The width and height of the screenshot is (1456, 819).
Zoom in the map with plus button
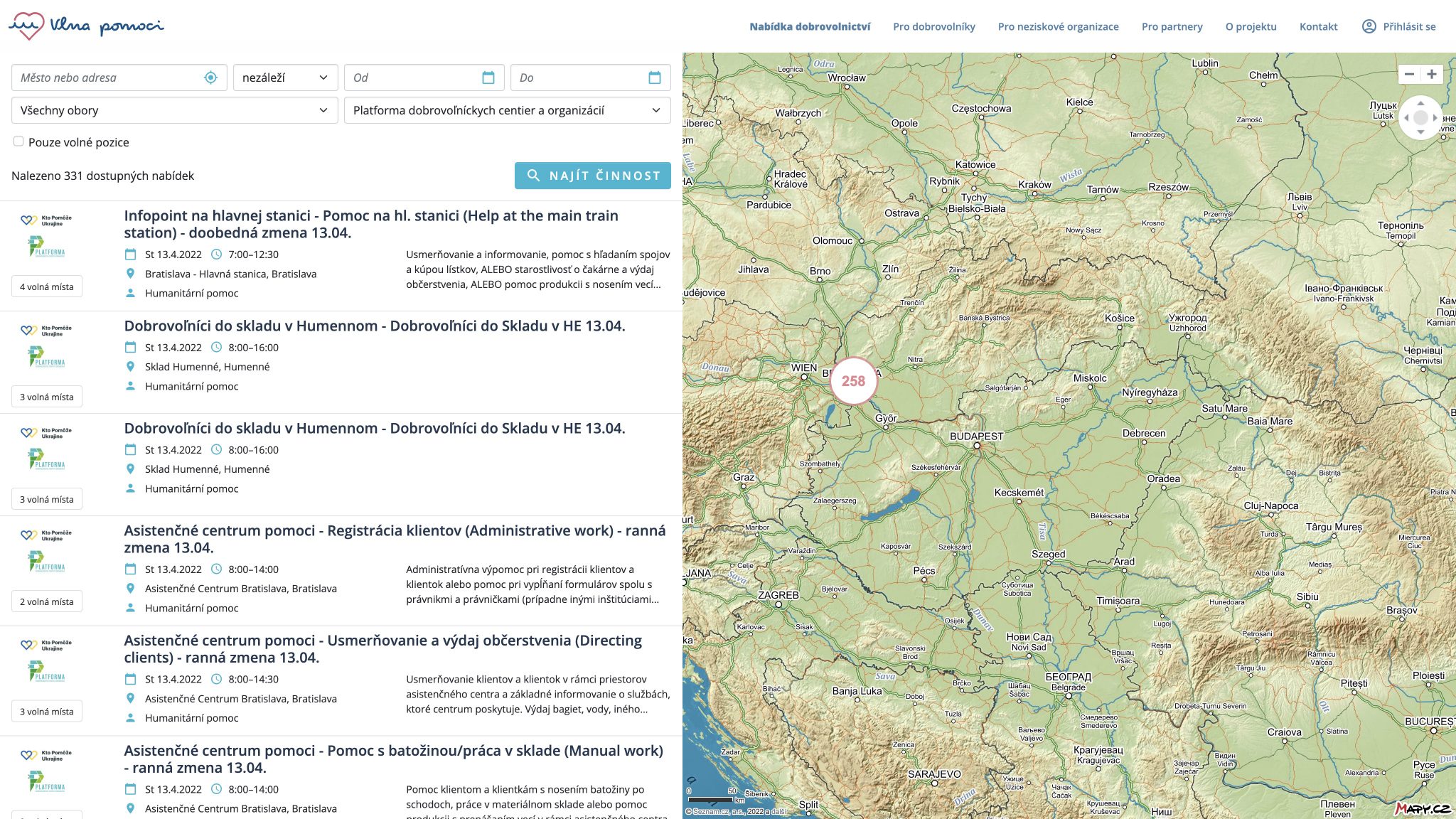1432,74
